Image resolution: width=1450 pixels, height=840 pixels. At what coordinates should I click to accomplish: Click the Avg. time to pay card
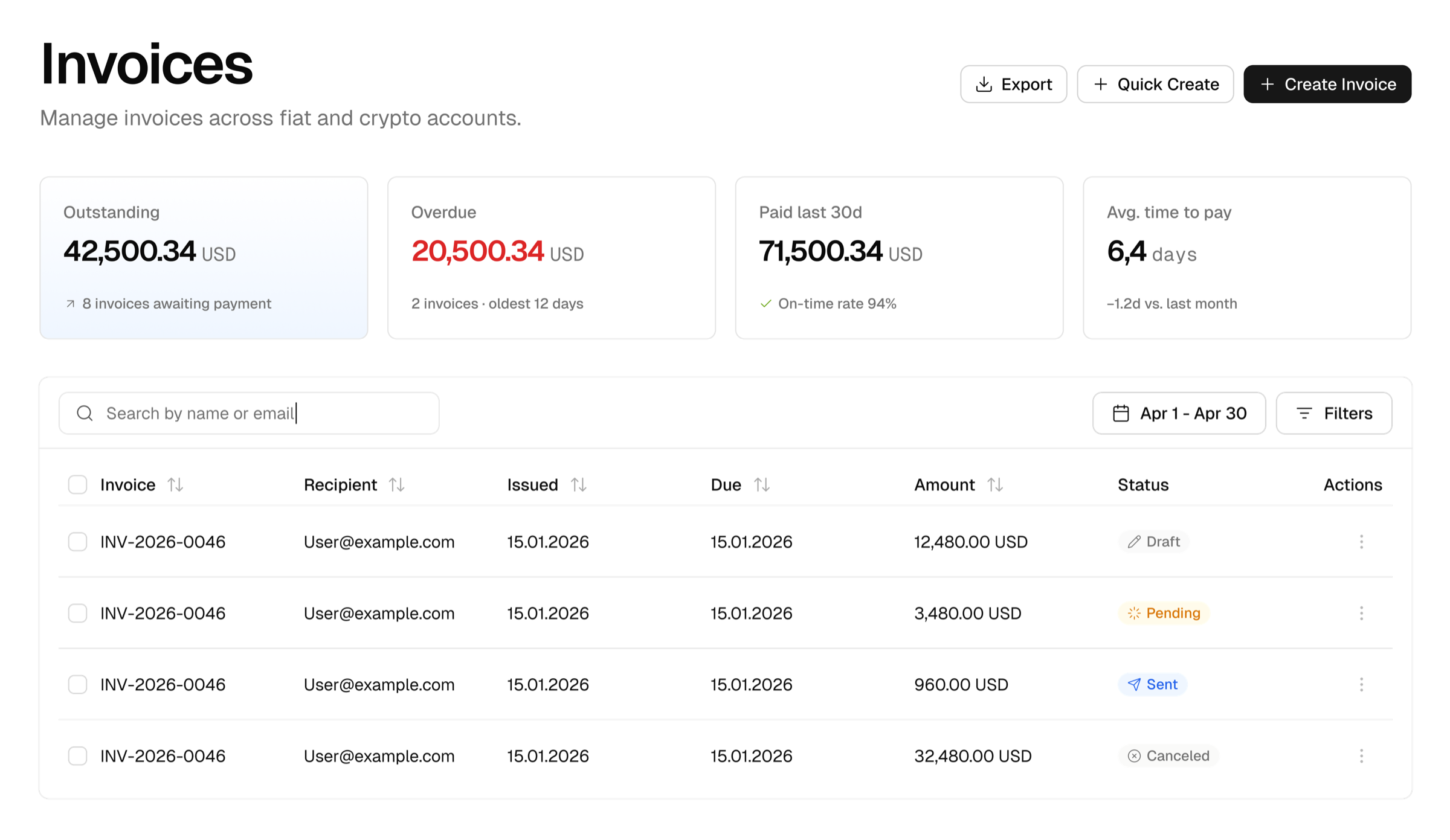[x=1247, y=258]
